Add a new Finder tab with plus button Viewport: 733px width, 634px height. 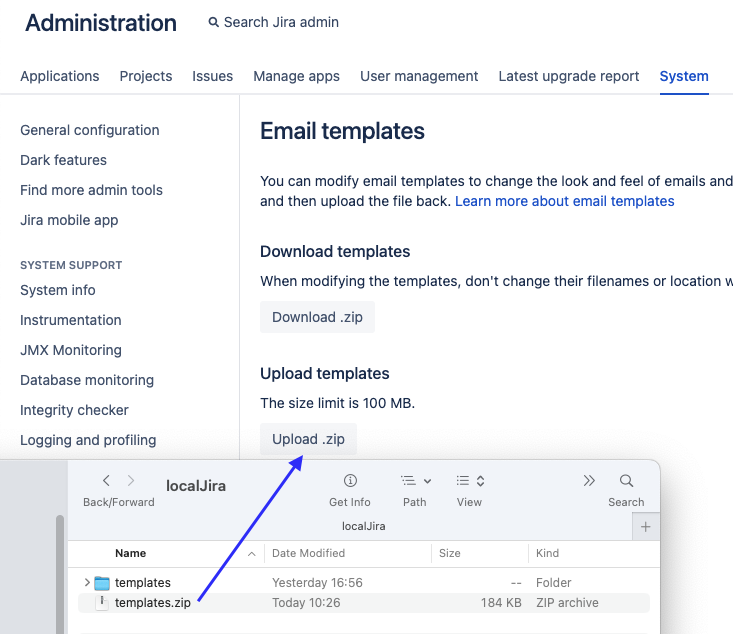pyautogui.click(x=646, y=527)
